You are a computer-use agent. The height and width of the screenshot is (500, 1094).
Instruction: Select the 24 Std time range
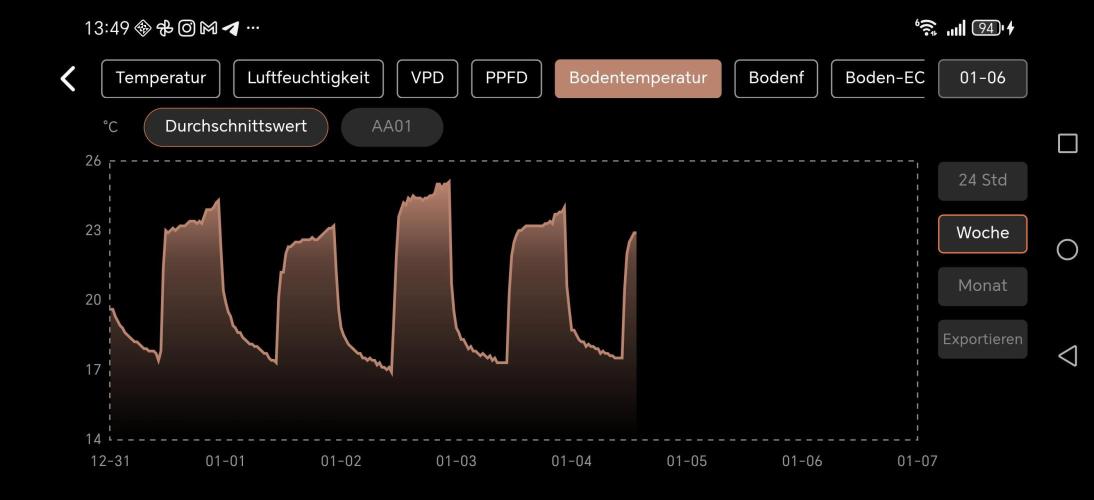(x=982, y=181)
